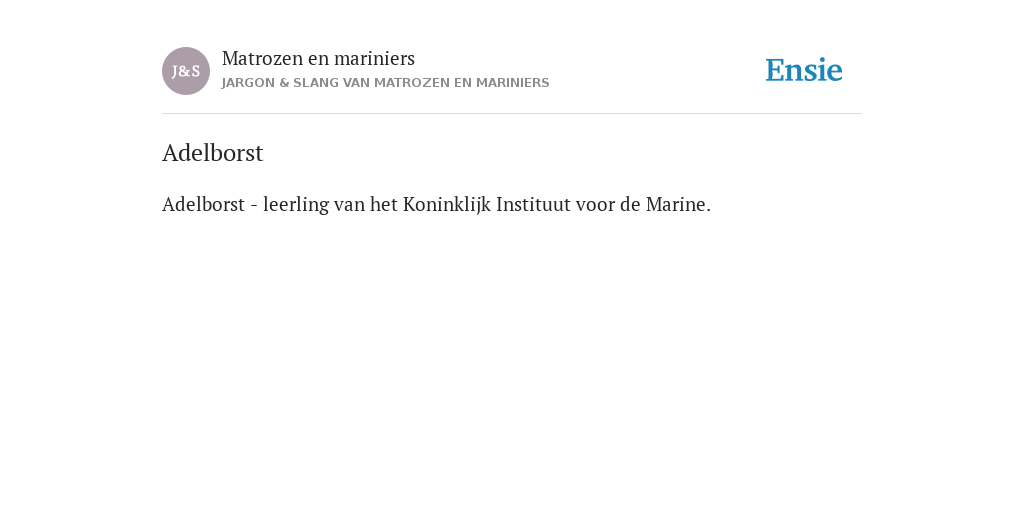Select the Jargon & Slang subtitle text
1024x512 pixels.
click(385, 83)
